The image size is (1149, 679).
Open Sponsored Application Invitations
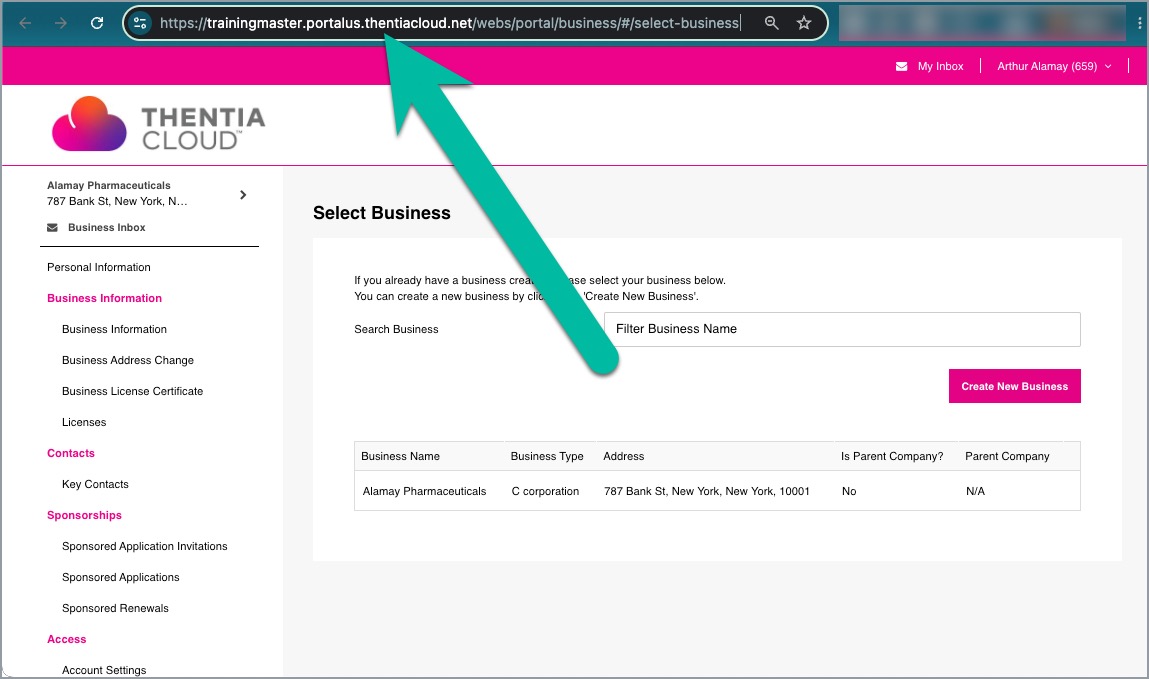pos(144,546)
